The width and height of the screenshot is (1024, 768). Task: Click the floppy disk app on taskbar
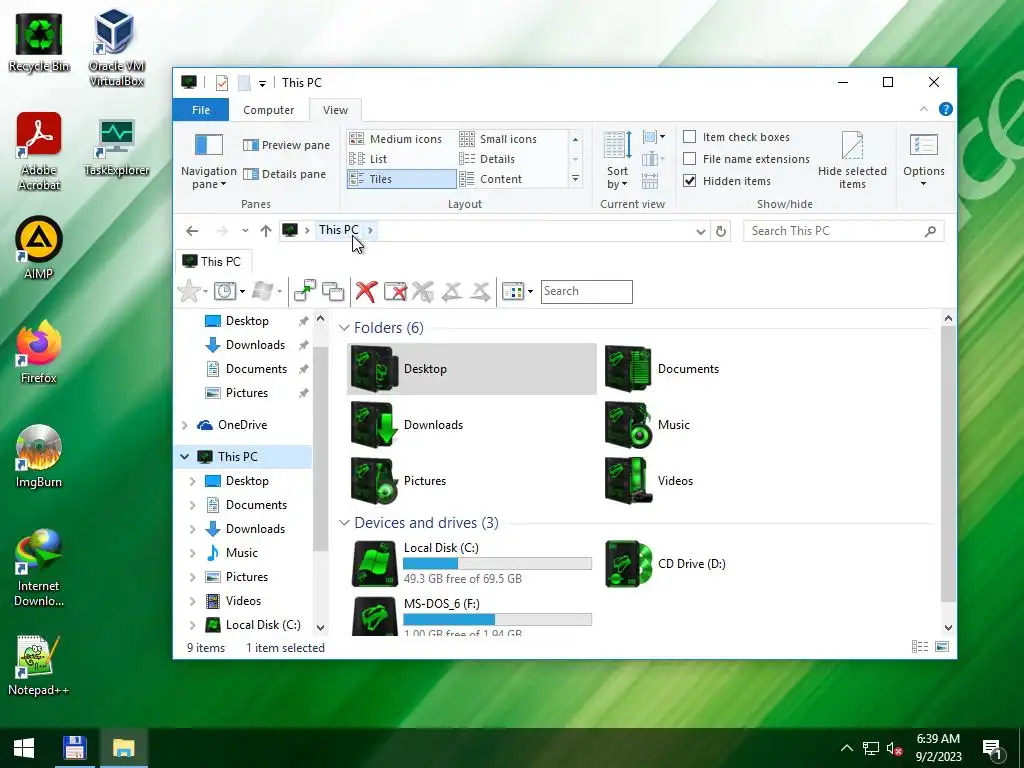[74, 748]
